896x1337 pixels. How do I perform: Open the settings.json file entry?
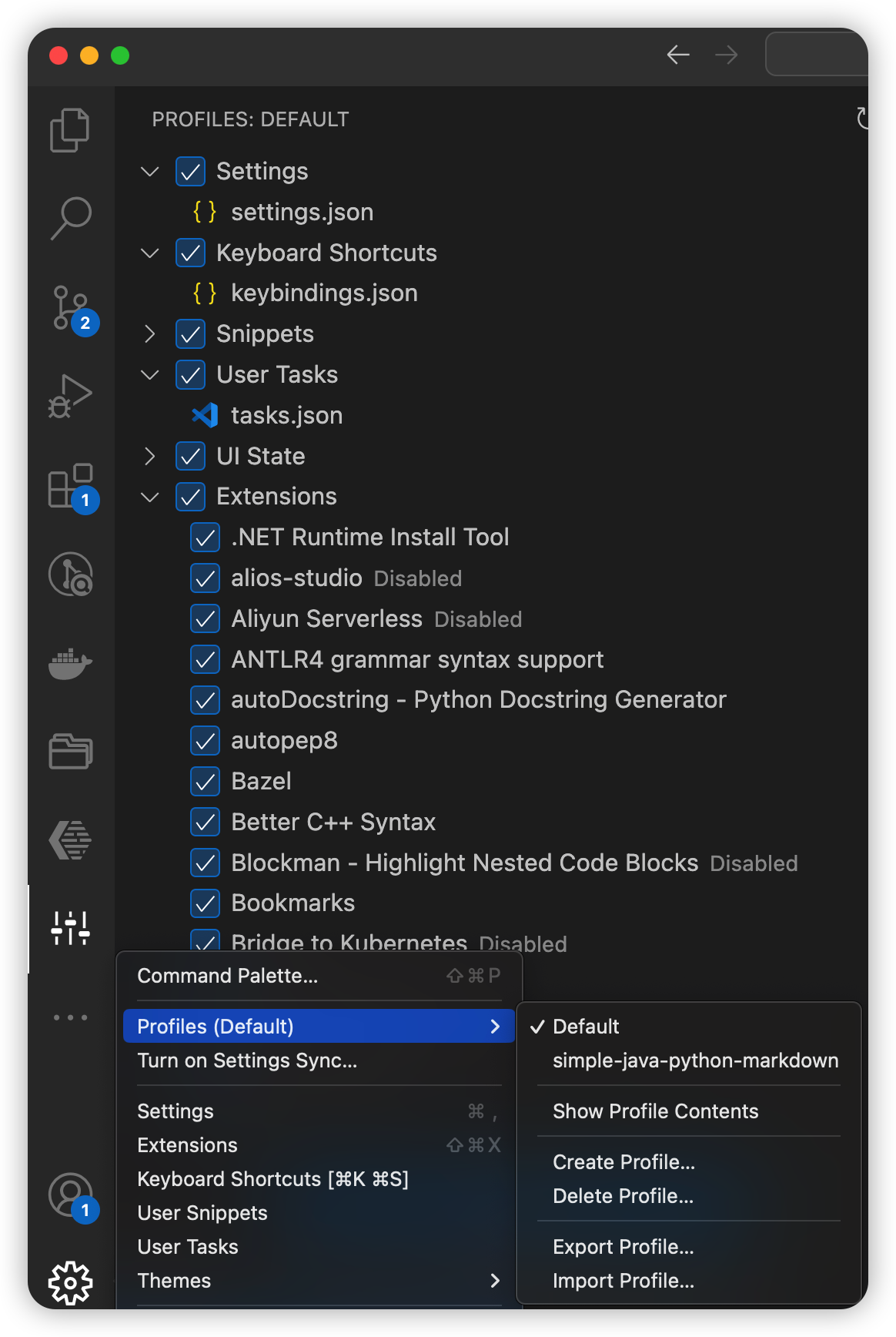click(302, 213)
